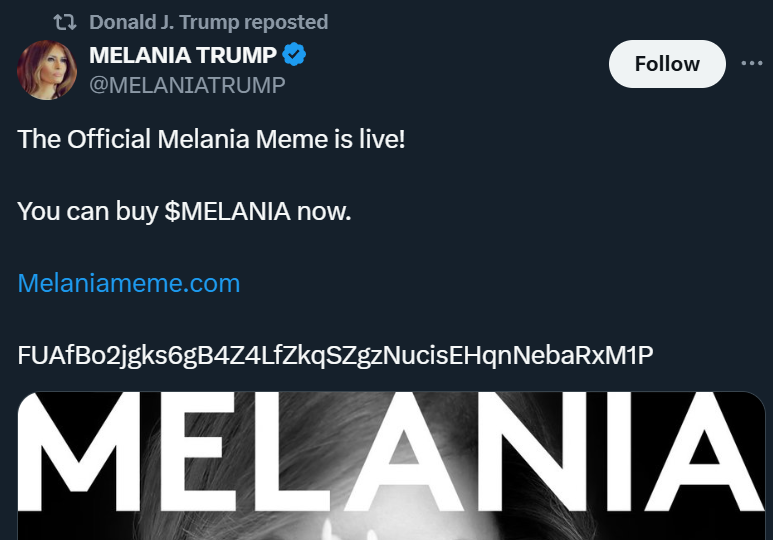The height and width of the screenshot is (540, 773).
Task: Follow the MELANIA TRUMP account
Action: click(667, 64)
